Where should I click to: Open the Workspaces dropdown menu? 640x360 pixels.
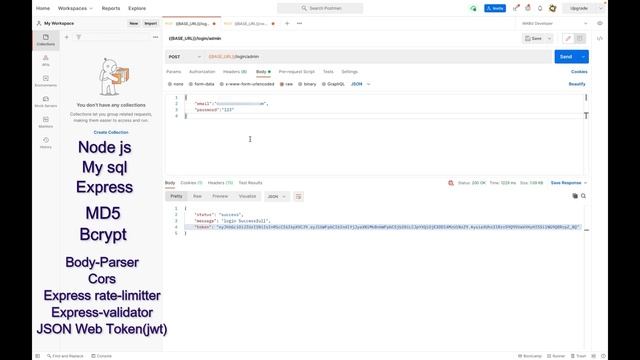point(75,8)
